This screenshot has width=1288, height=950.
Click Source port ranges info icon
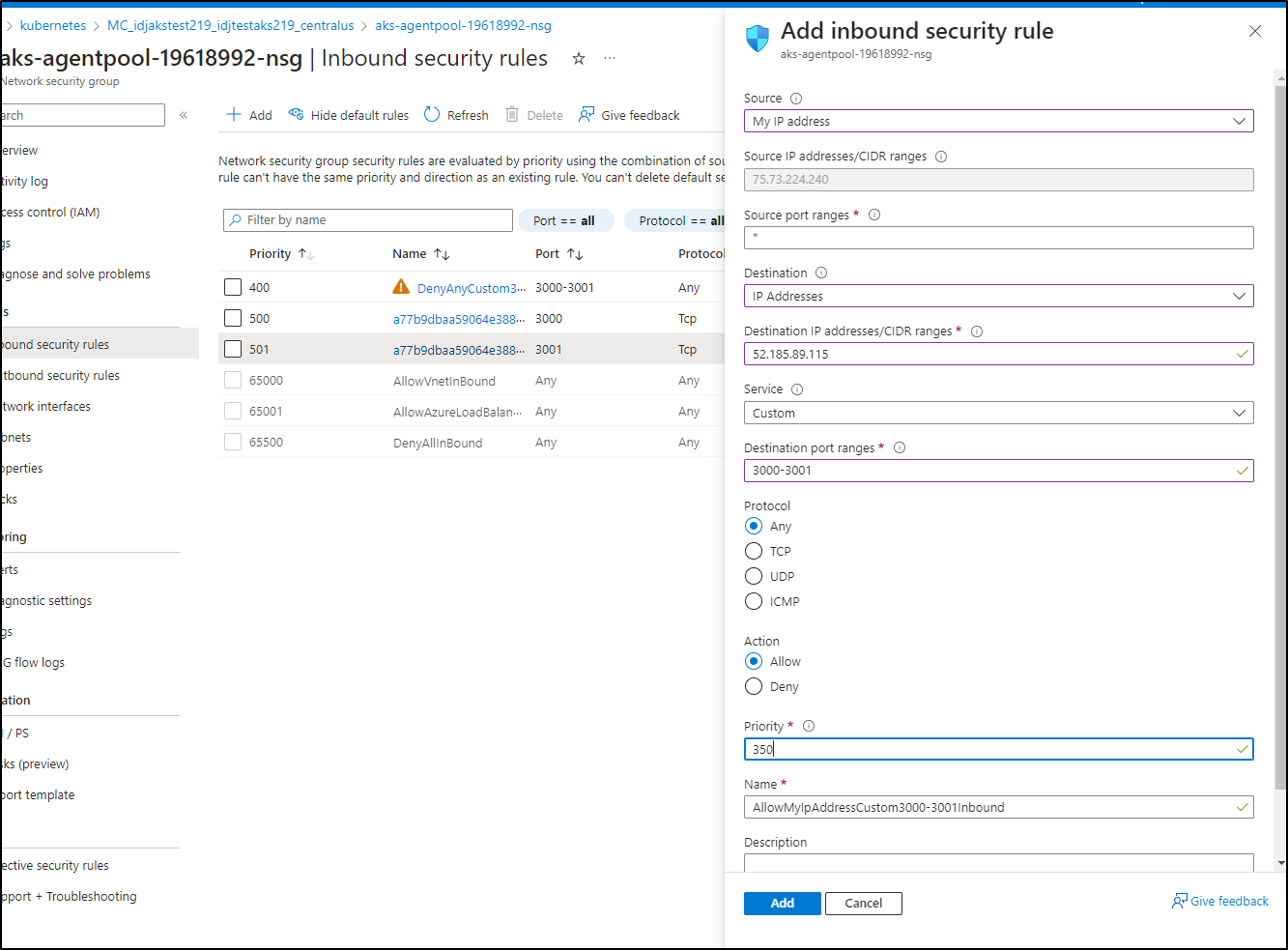[874, 216]
